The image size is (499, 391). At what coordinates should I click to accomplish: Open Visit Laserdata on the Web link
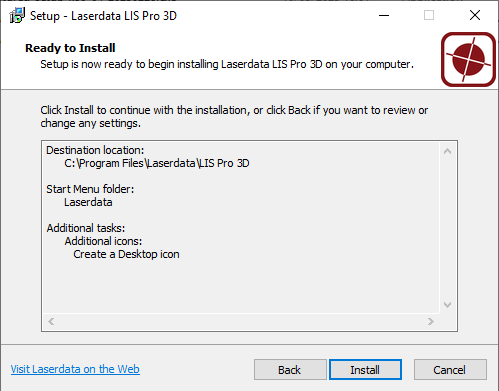pos(75,369)
